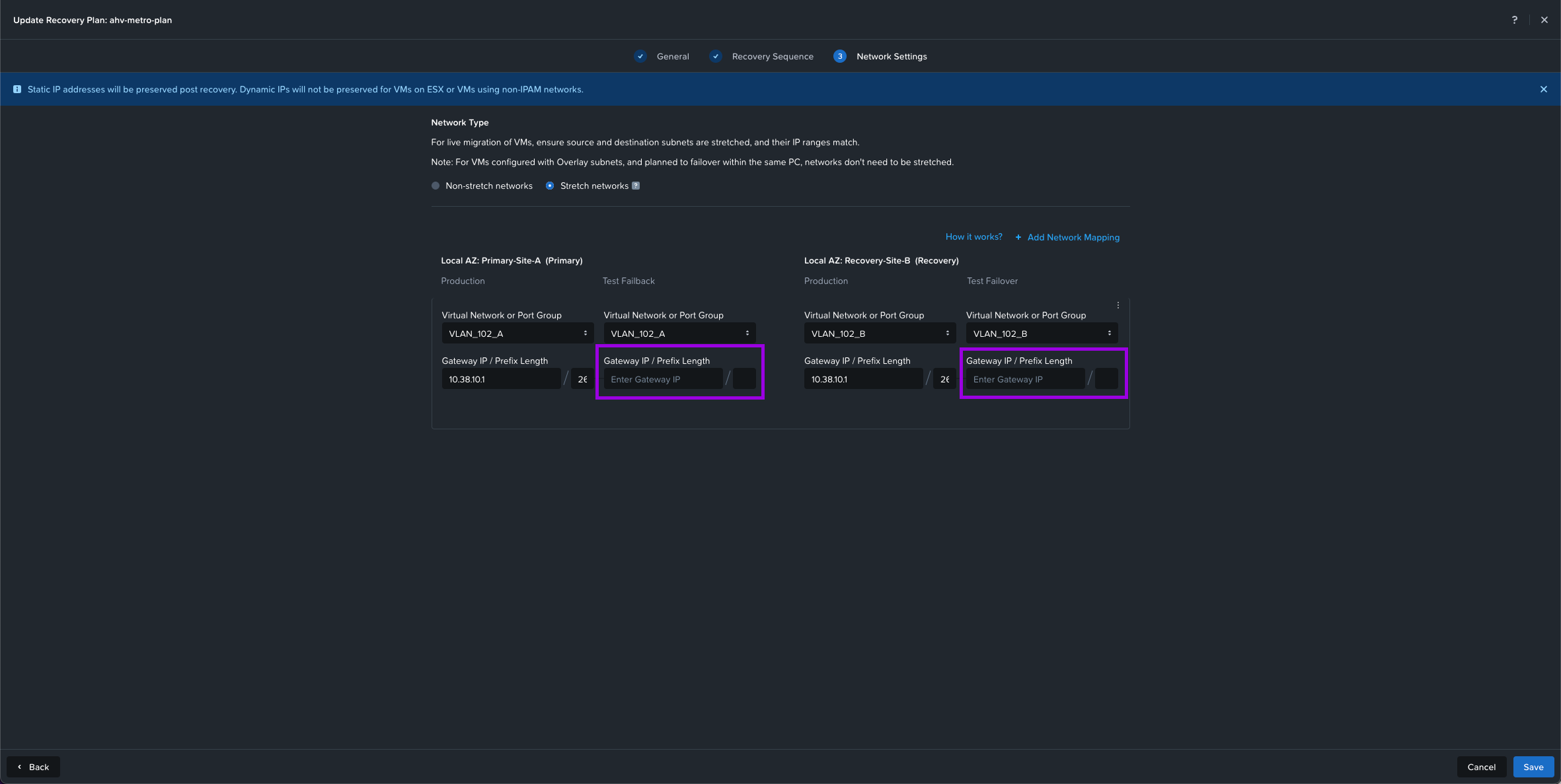Image resolution: width=1561 pixels, height=784 pixels.
Task: Click Add Network Mapping link
Action: [1073, 237]
